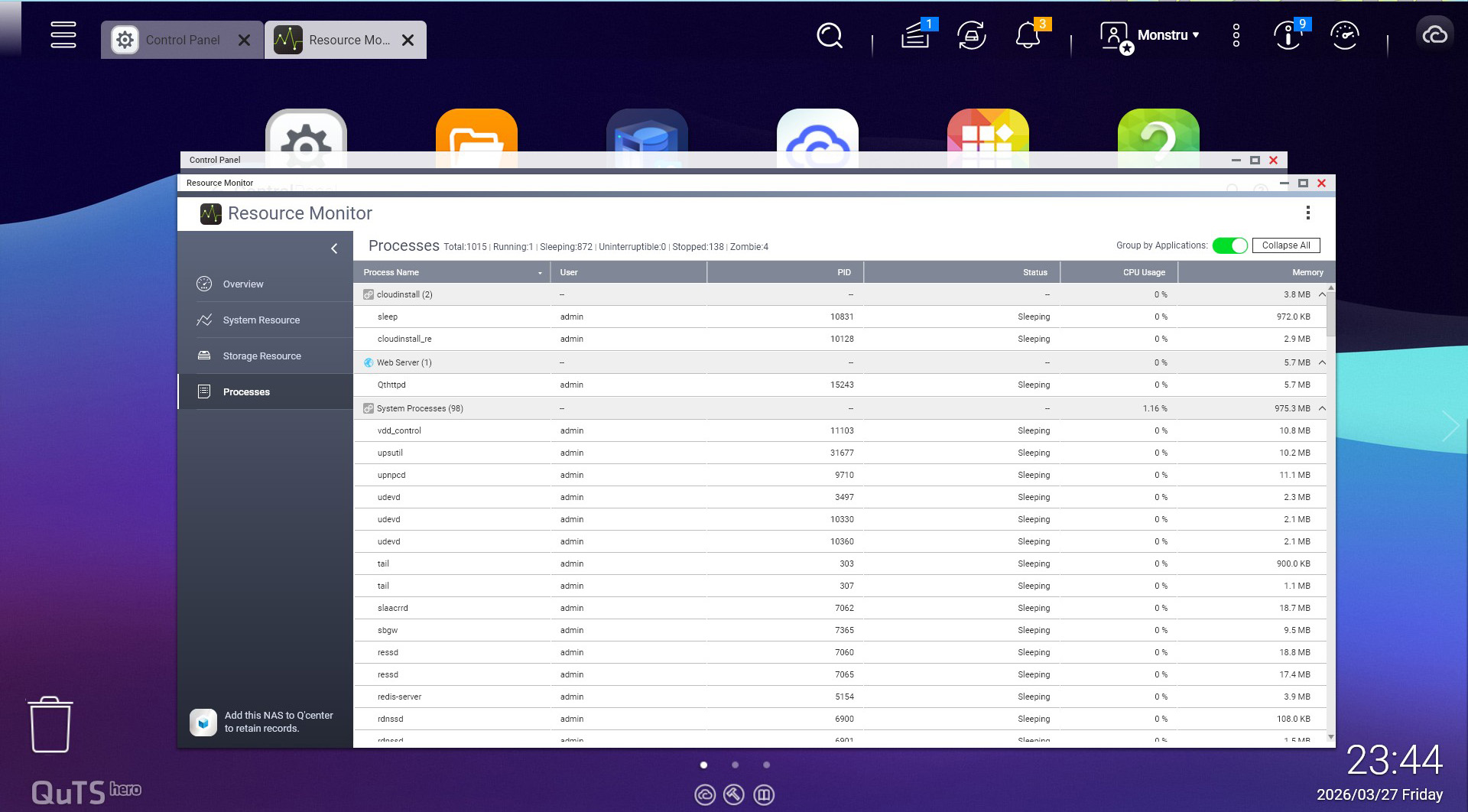Toggle Group by Applications switch
1468x812 pixels.
[x=1229, y=245]
